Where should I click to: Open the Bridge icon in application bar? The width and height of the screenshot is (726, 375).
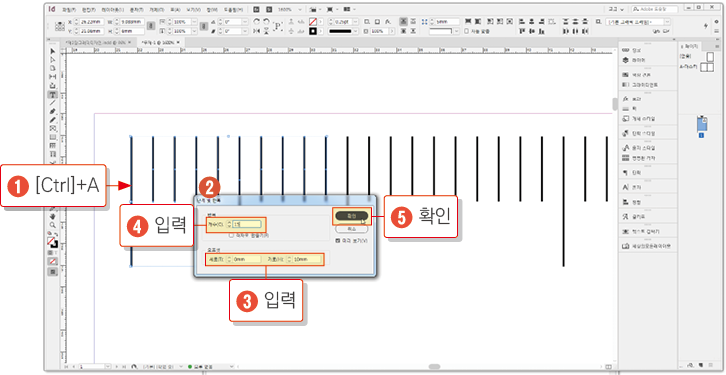[256, 9]
